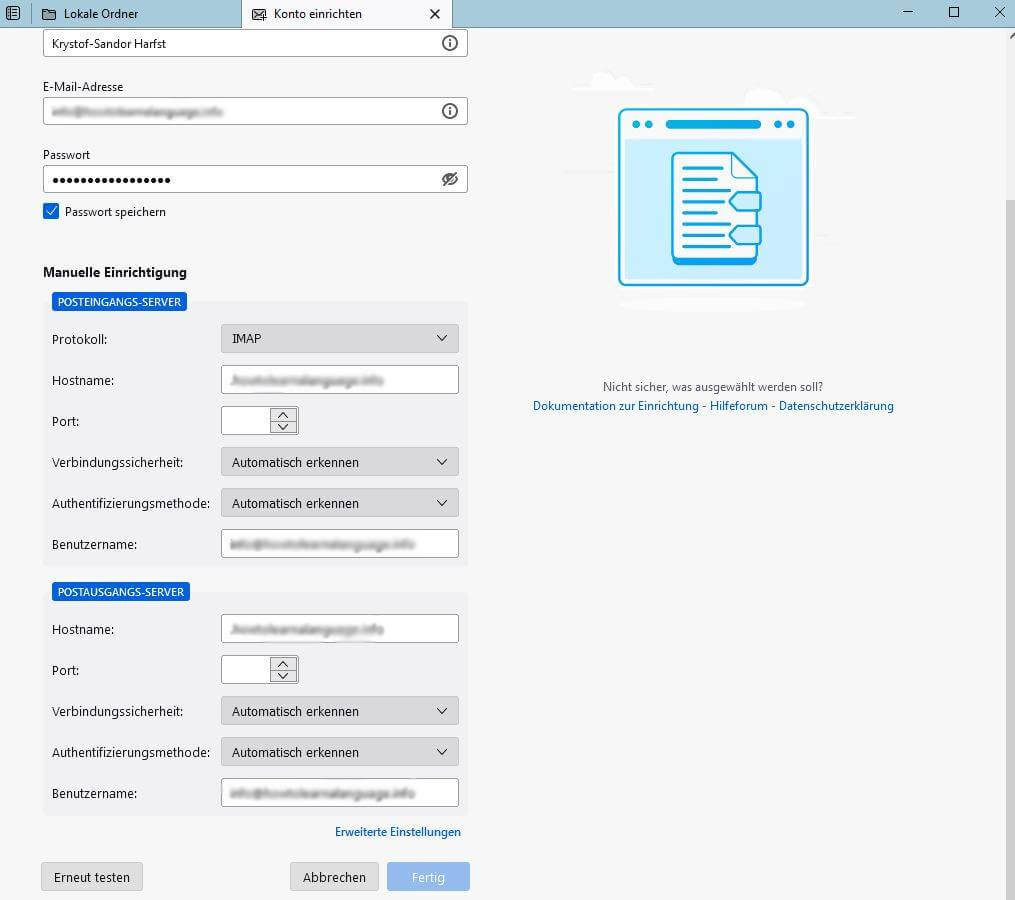The image size is (1015, 900).
Task: Click the icon on the Konto einrichten tab
Action: click(257, 13)
